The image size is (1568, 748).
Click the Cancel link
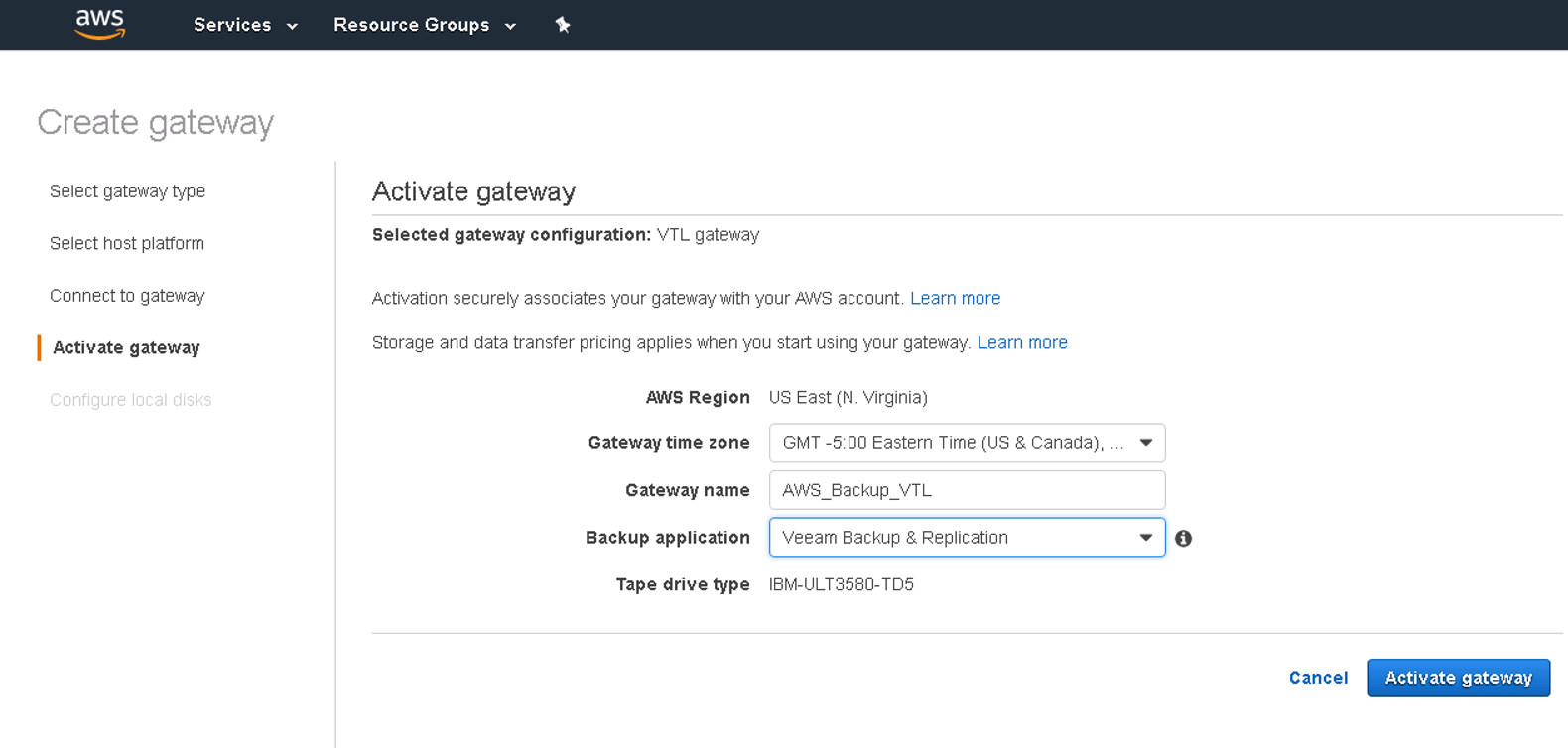(x=1318, y=678)
